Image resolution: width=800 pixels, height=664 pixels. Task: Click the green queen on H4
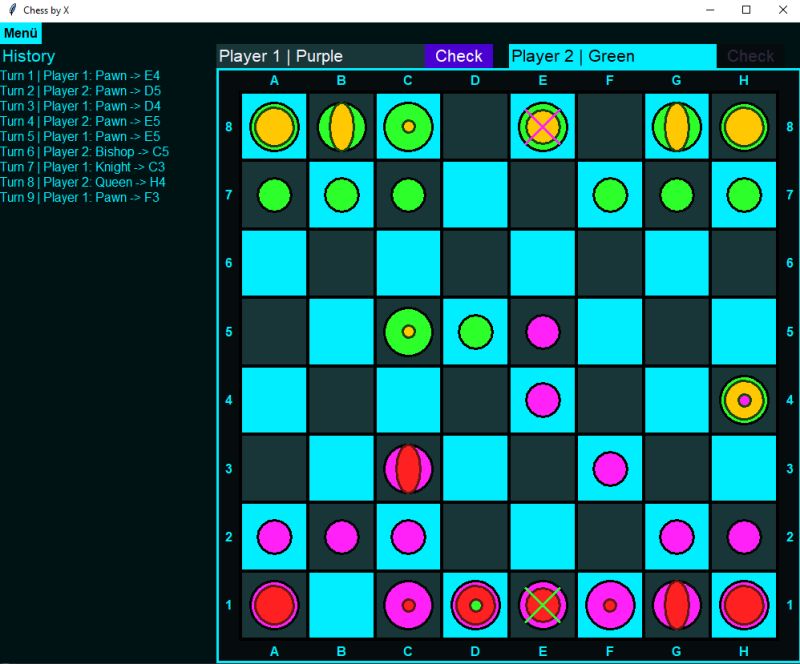click(743, 400)
